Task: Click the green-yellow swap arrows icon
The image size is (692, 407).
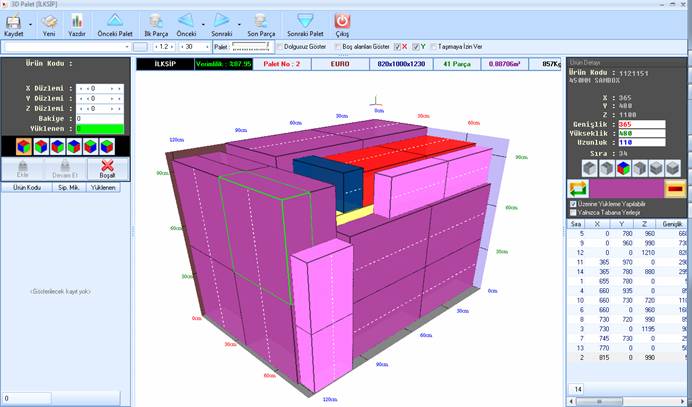Action: [x=578, y=188]
